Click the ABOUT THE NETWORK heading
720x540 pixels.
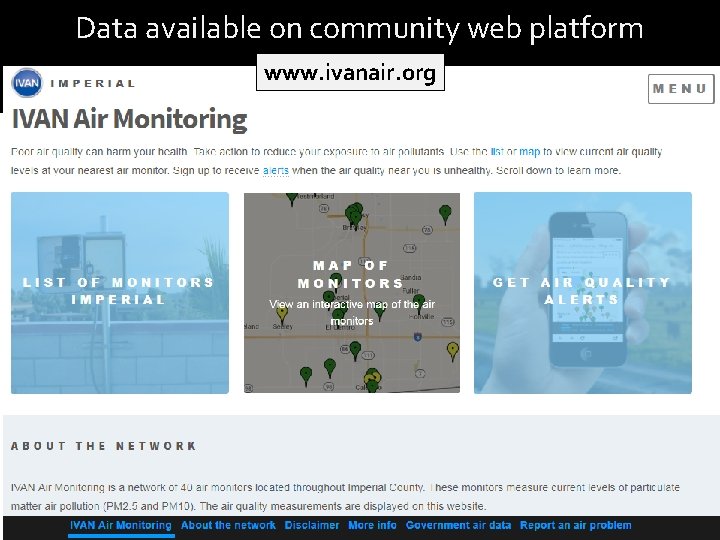[x=104, y=446]
